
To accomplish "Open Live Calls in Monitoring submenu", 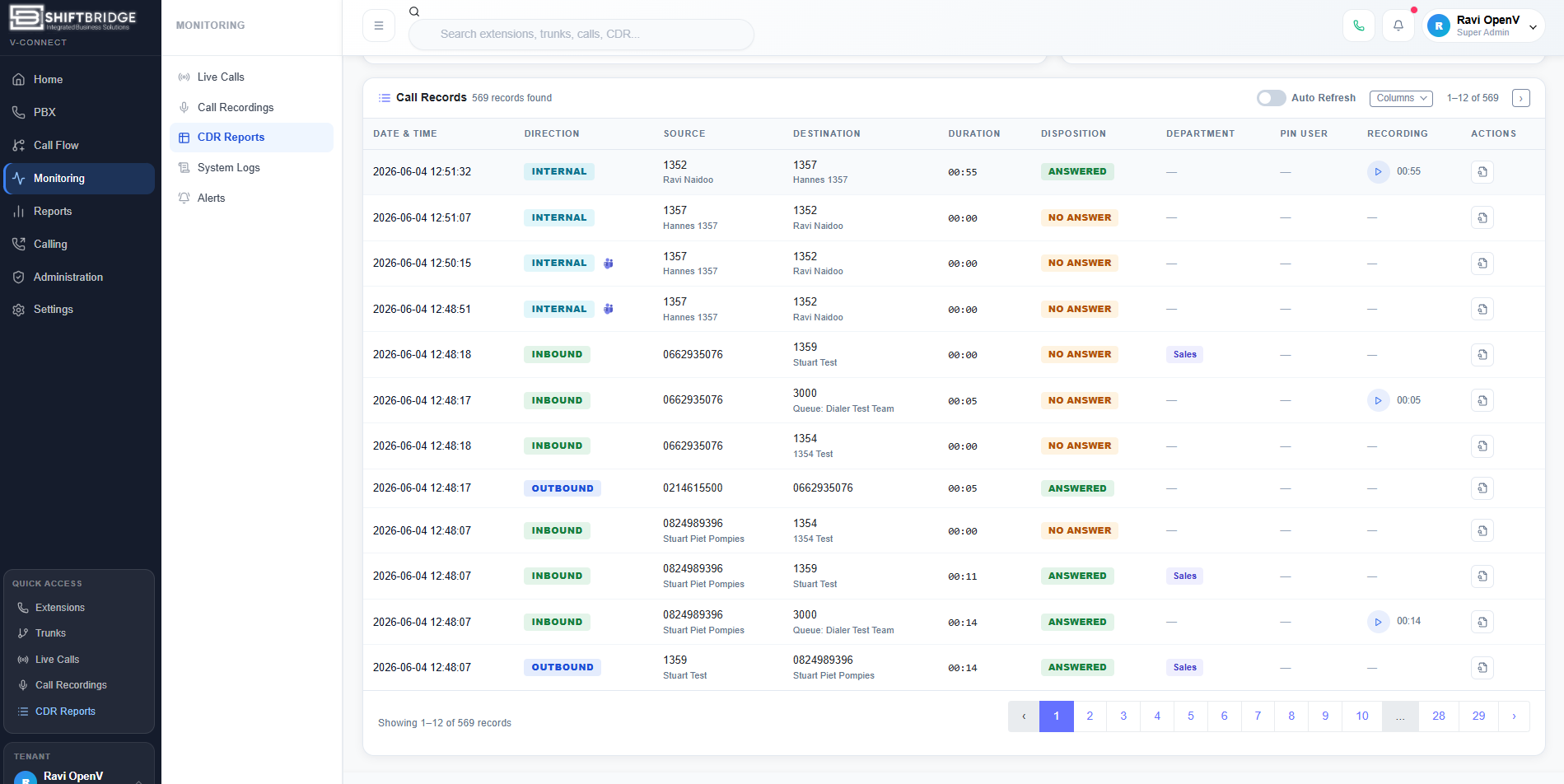I will [x=251, y=77].
